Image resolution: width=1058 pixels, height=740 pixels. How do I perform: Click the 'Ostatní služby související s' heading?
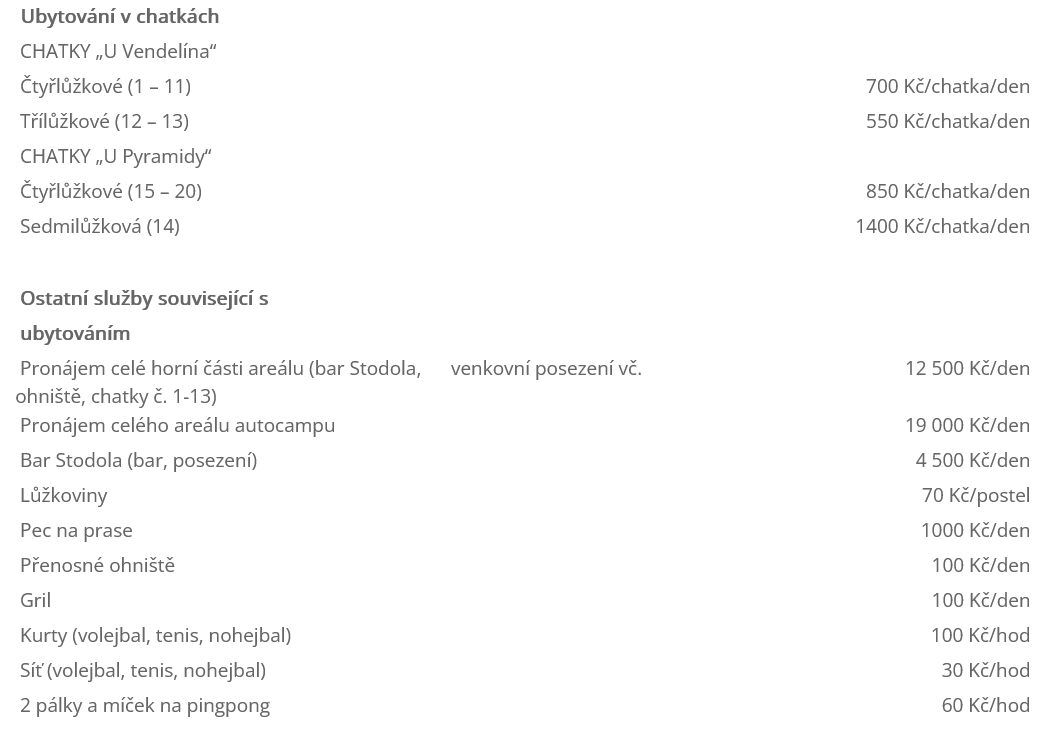coord(144,298)
